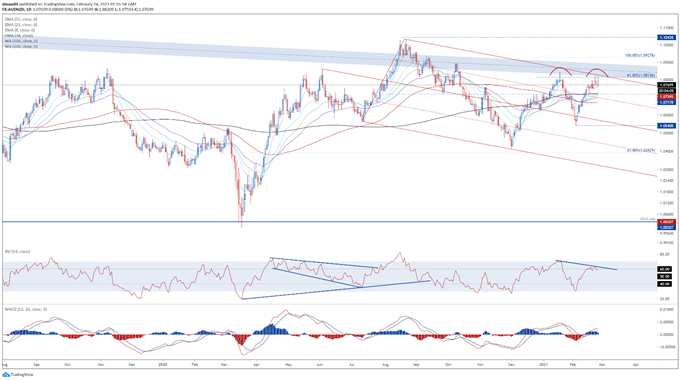Click the TradingView cloud logo icon
The image size is (680, 380).
6,375
